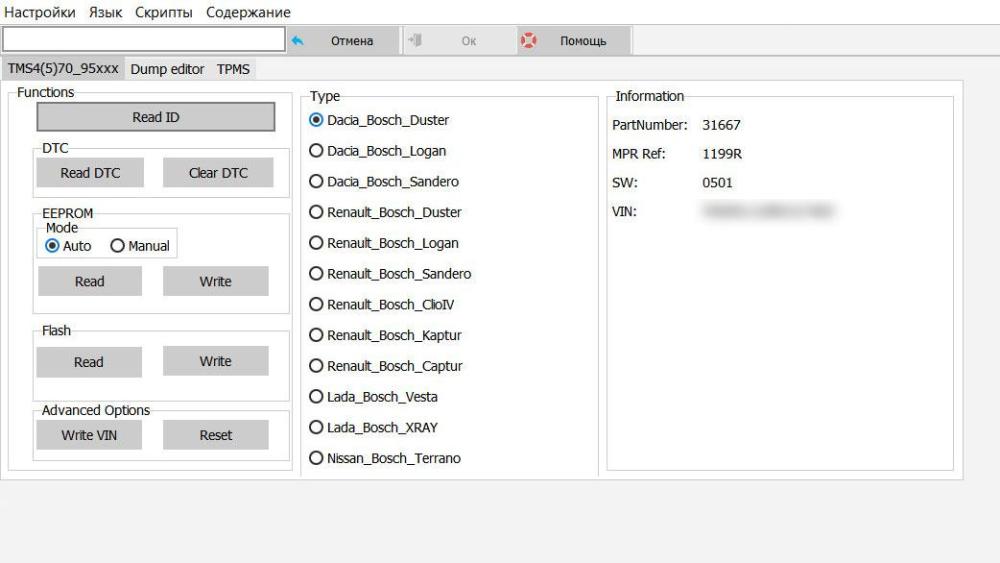Click the PartNumber value 31667
The width and height of the screenshot is (1000, 563).
click(721, 125)
